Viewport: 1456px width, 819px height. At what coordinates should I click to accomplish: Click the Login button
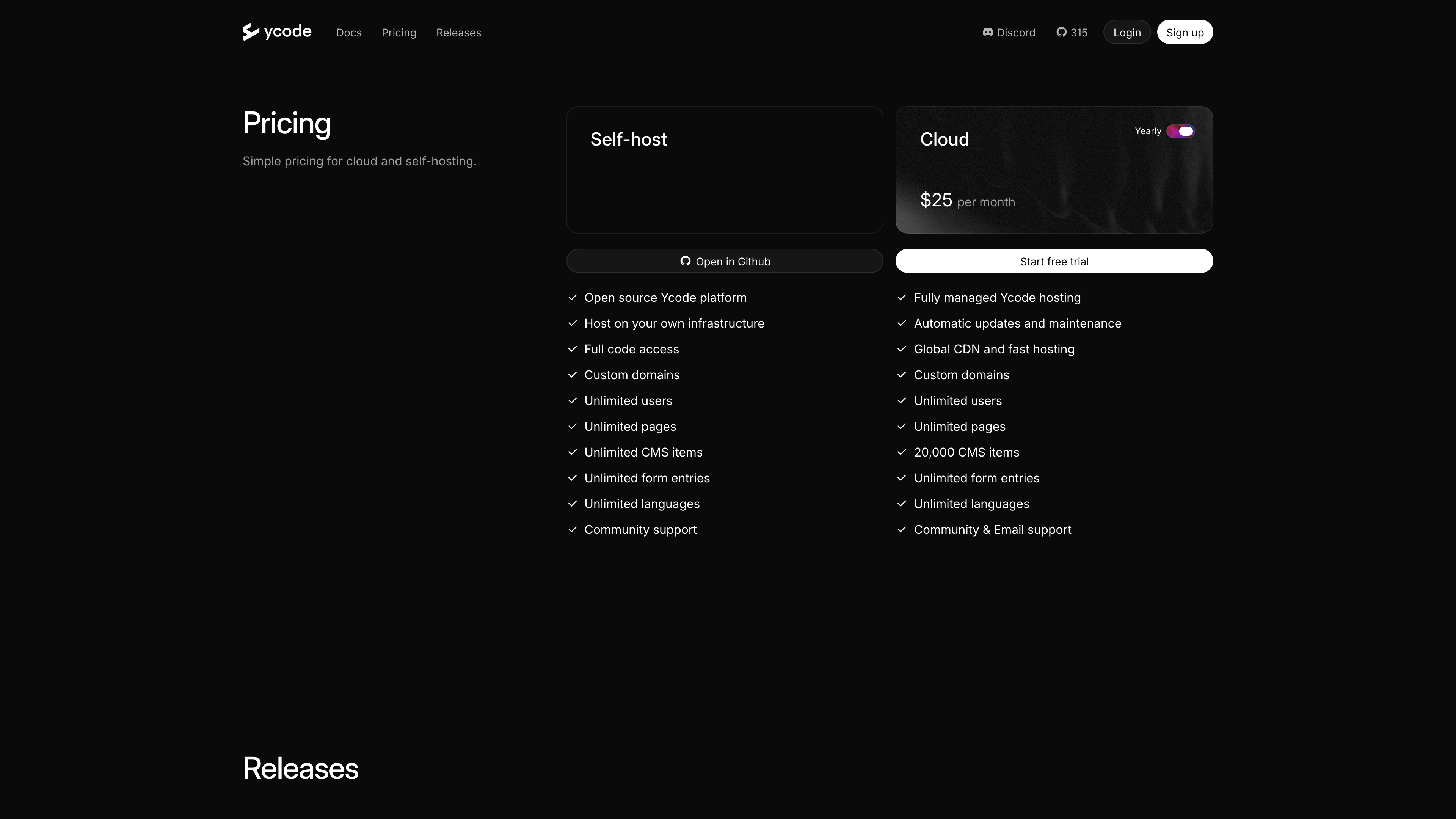pos(1127,32)
